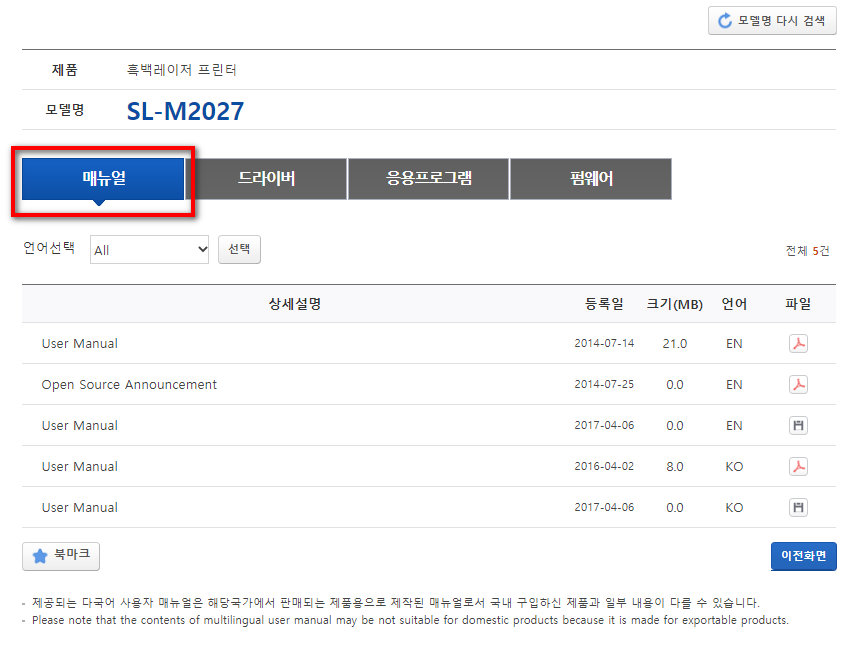Click the 선택 button next to language

[239, 249]
